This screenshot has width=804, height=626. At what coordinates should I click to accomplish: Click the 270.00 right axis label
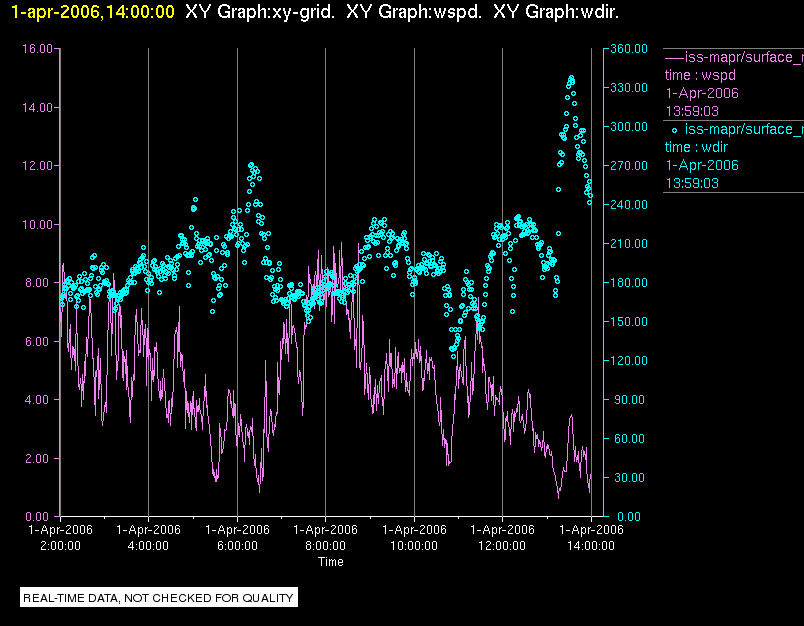click(x=629, y=166)
